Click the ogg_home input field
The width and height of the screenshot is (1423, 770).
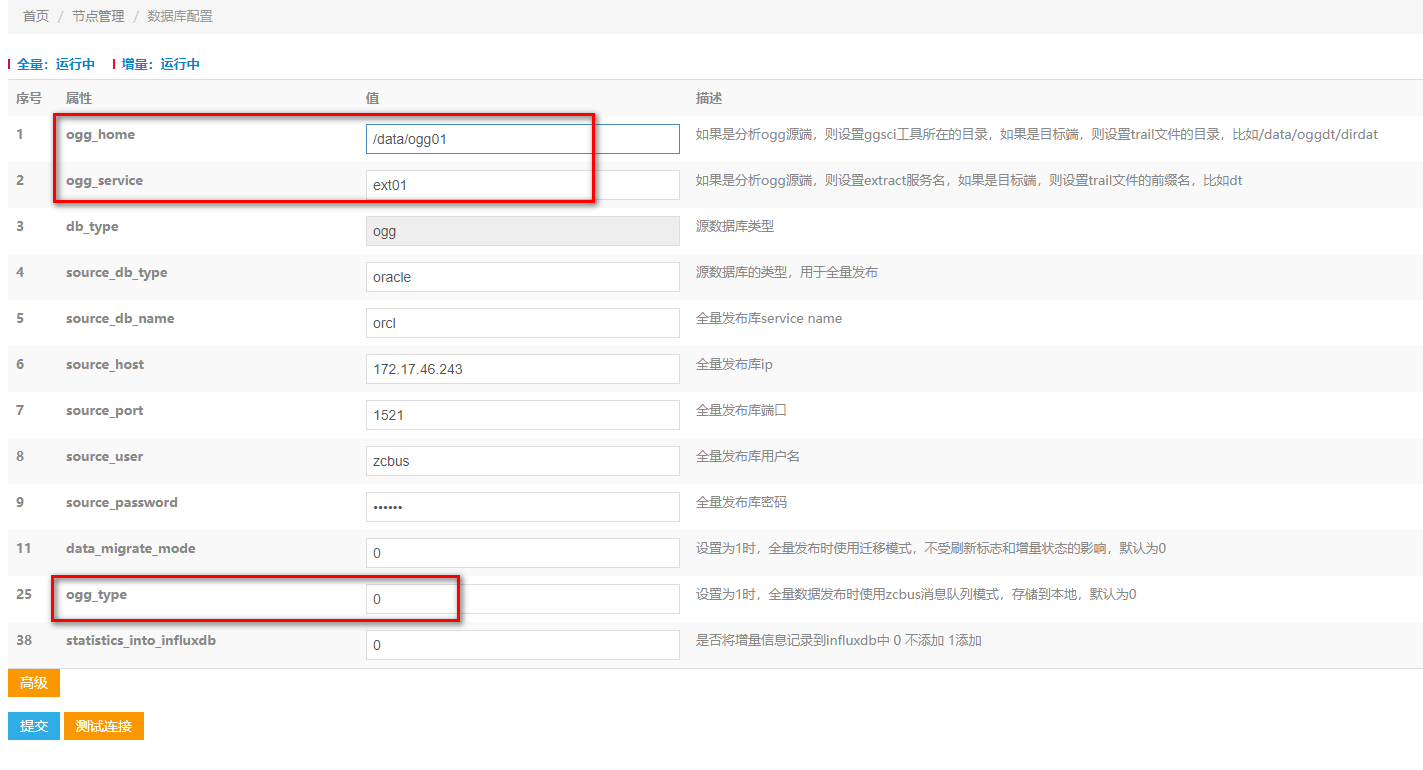click(x=522, y=139)
